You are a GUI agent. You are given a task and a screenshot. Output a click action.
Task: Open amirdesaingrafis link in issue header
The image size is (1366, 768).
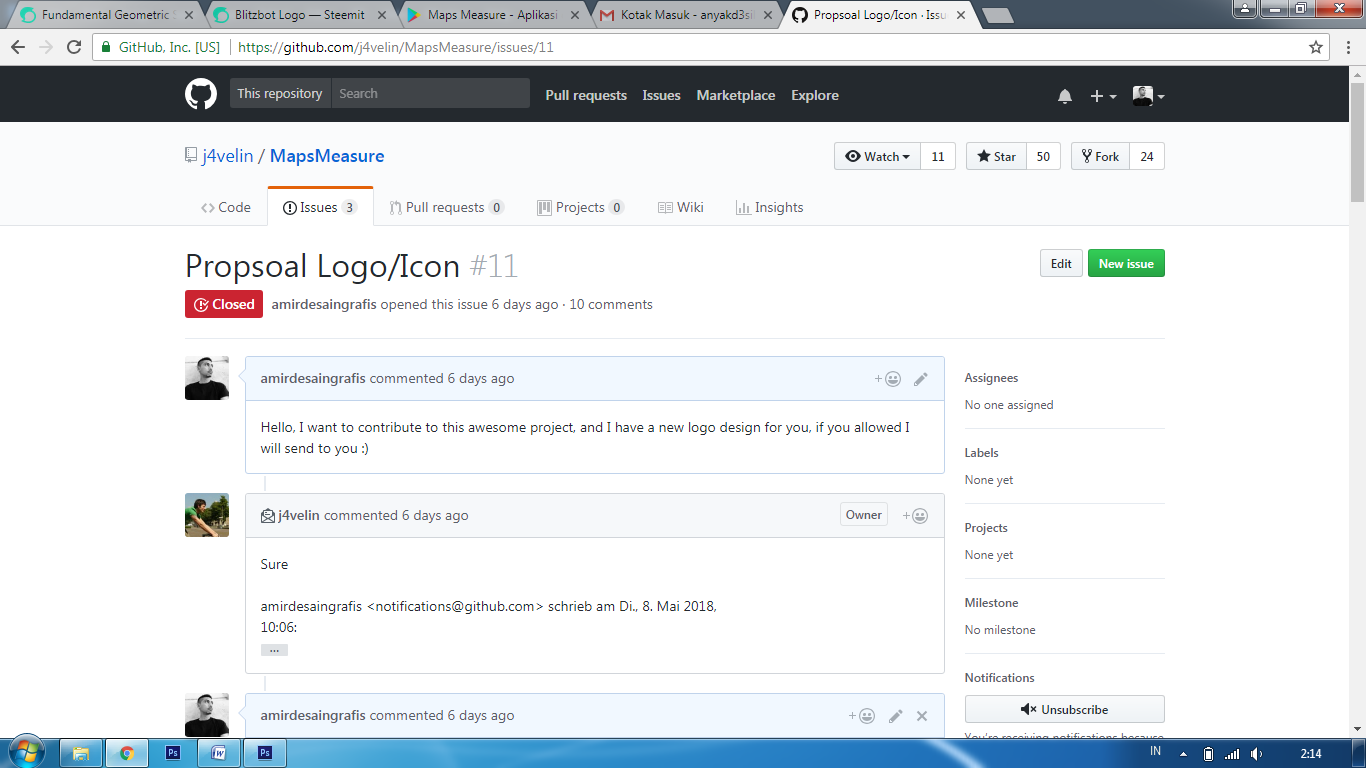click(324, 304)
